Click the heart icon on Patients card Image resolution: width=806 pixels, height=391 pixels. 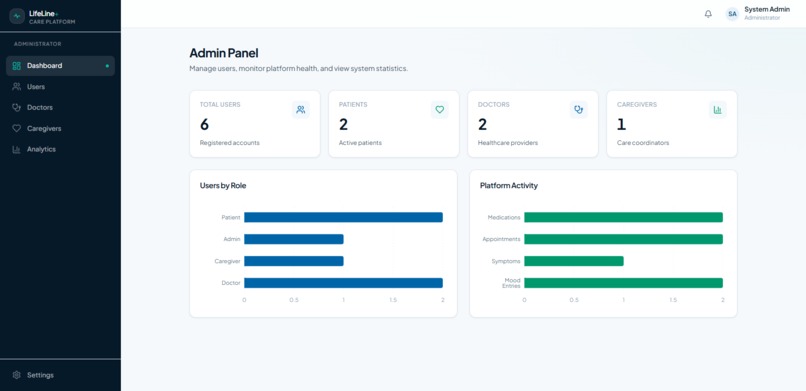click(439, 109)
